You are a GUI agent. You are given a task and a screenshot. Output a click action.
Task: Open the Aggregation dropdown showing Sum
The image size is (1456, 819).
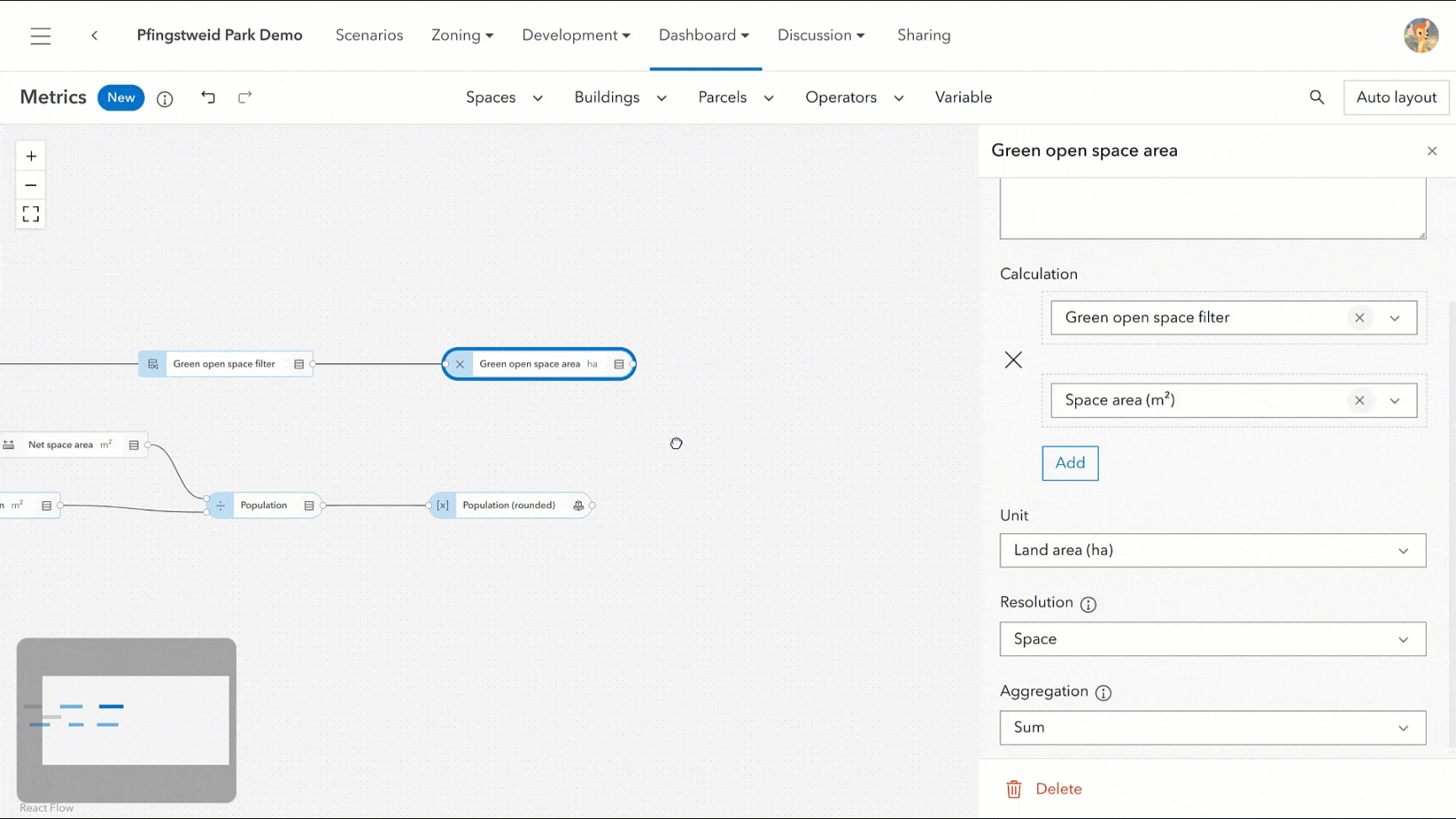[1212, 727]
